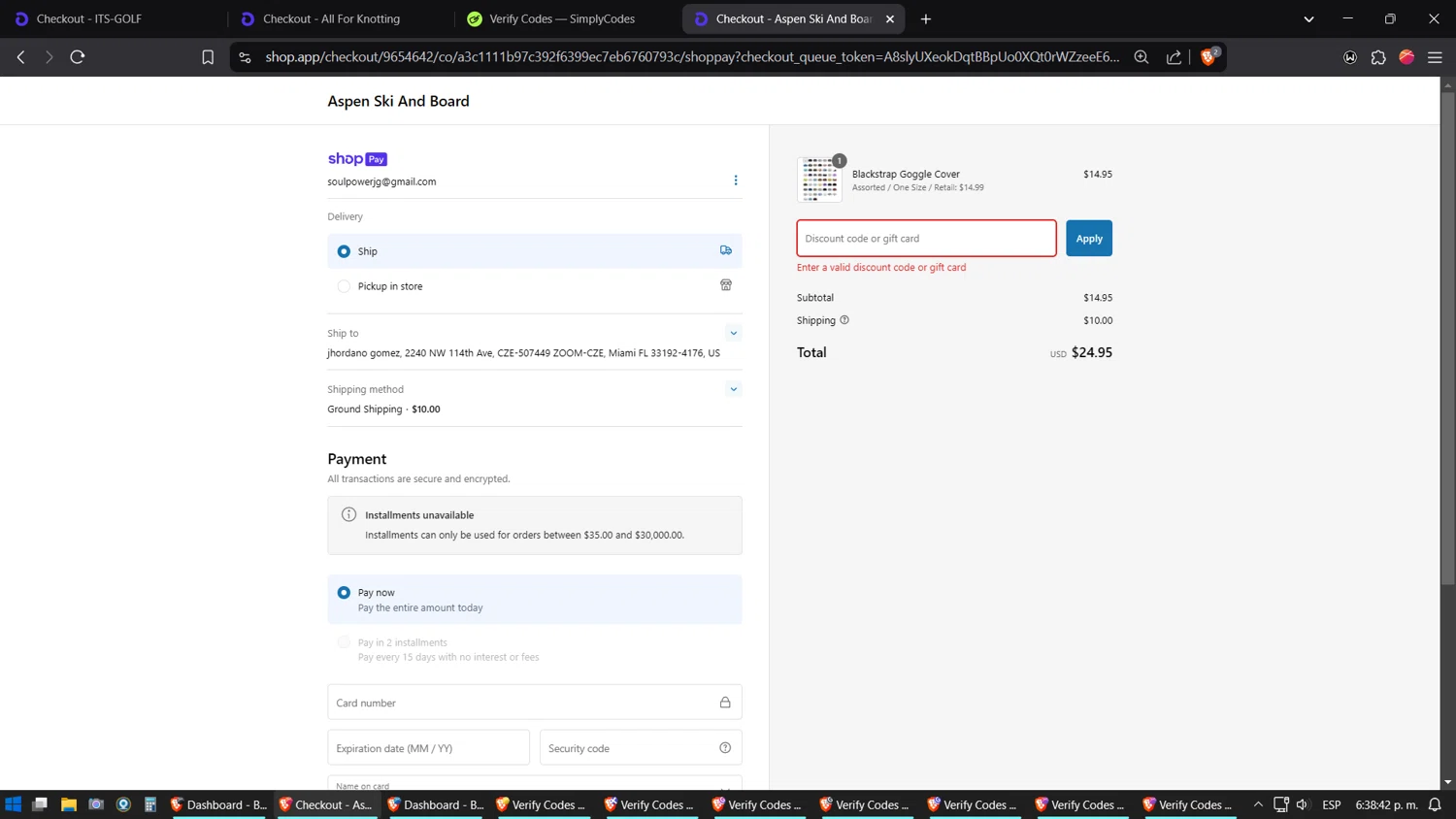Open Windows Start menu
The image size is (1456, 819).
(13, 804)
